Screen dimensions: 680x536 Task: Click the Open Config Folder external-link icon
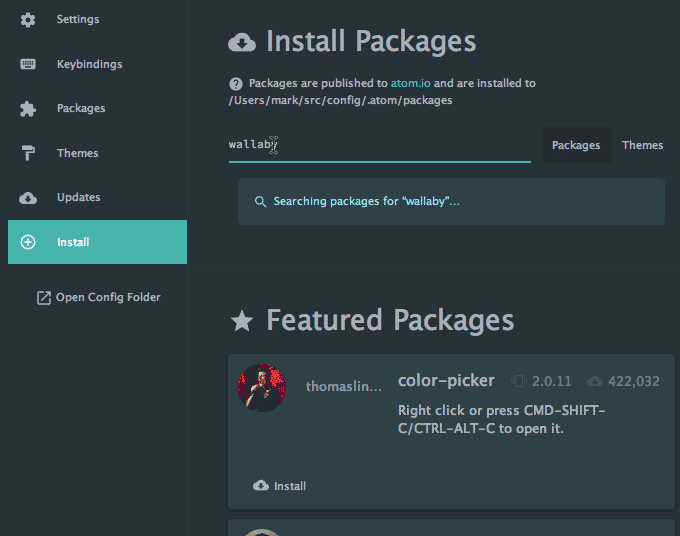(x=44, y=298)
